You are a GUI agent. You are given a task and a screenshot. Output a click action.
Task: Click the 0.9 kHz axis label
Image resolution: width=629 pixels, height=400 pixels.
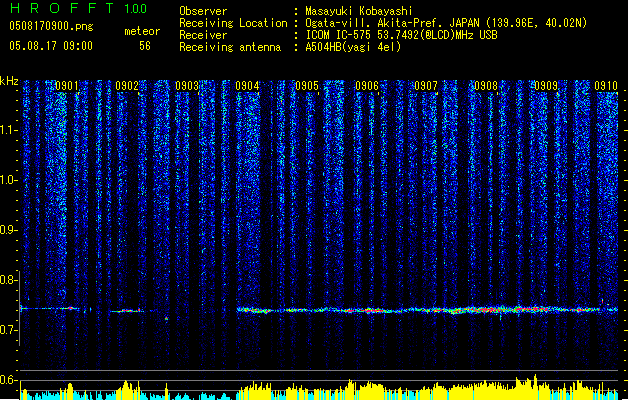point(8,230)
